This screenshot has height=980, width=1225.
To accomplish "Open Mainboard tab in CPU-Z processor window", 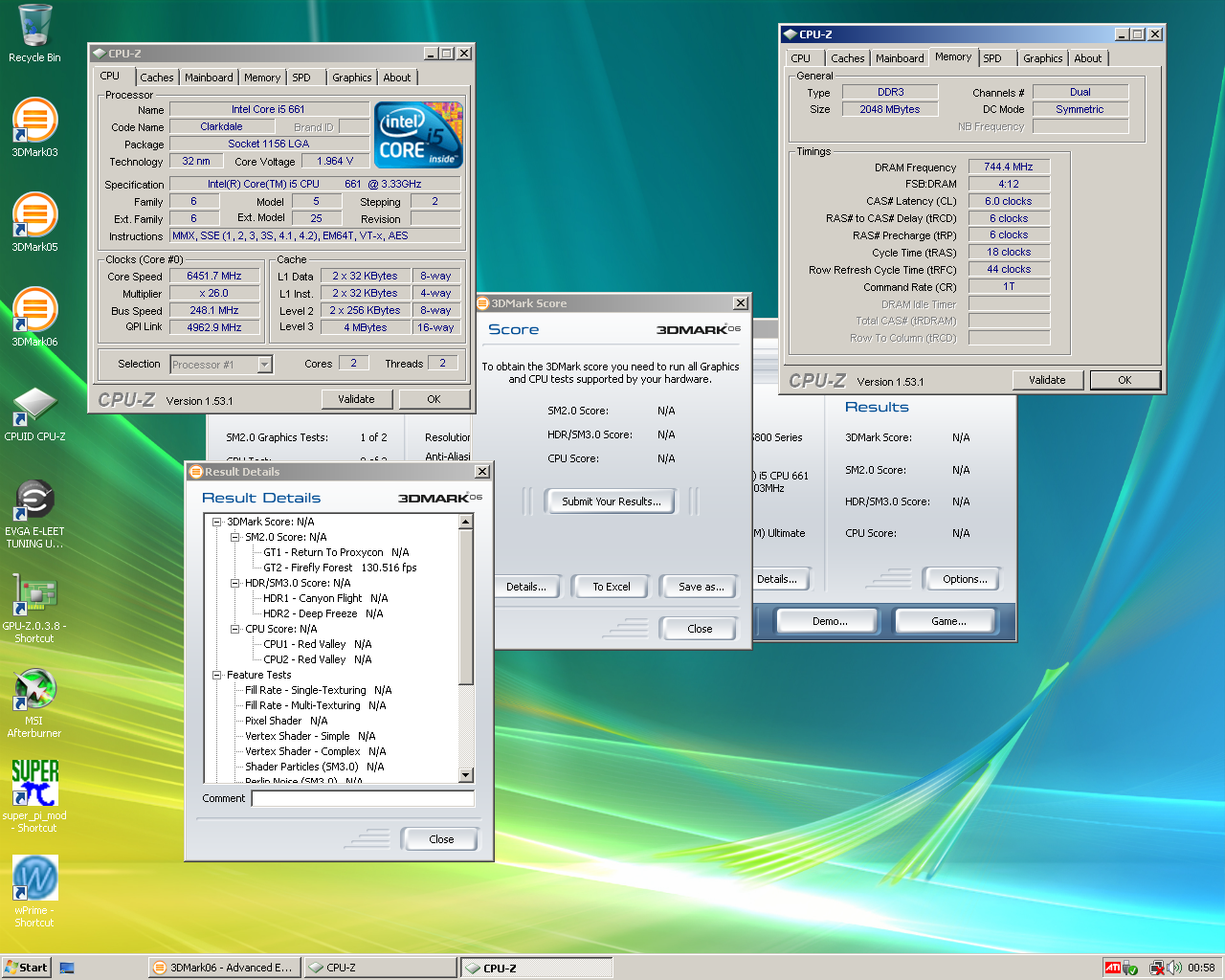I will point(209,78).
